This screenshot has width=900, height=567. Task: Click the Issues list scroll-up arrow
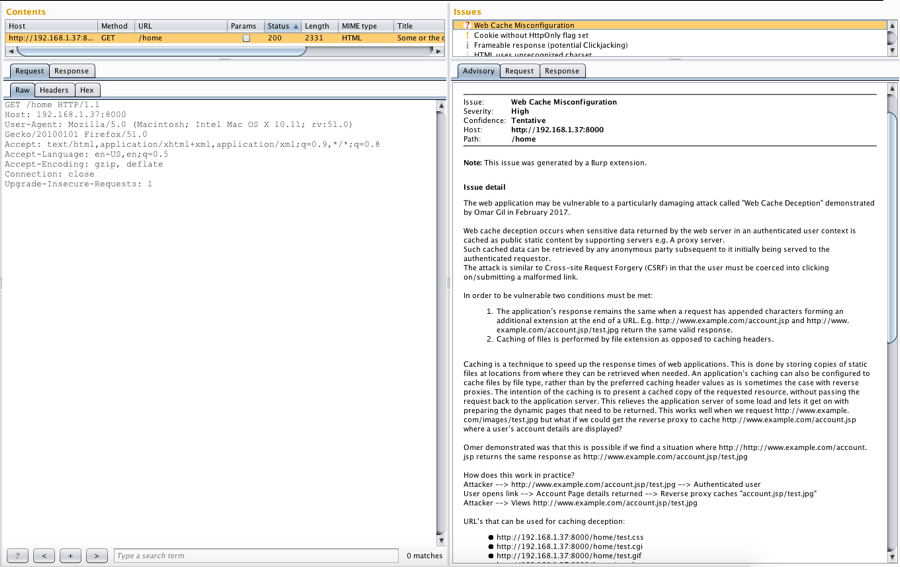click(x=892, y=26)
